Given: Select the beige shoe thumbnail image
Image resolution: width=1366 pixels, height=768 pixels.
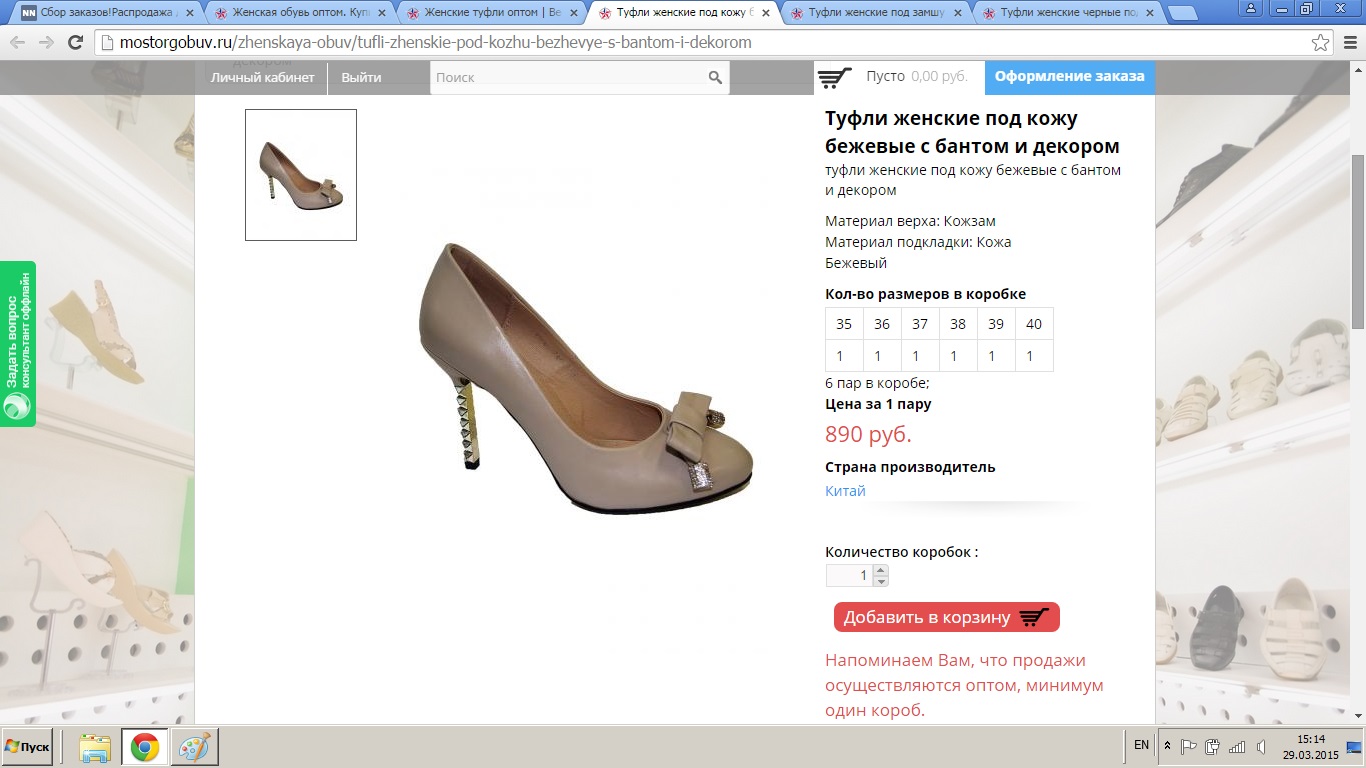Looking at the screenshot, I should coord(301,175).
